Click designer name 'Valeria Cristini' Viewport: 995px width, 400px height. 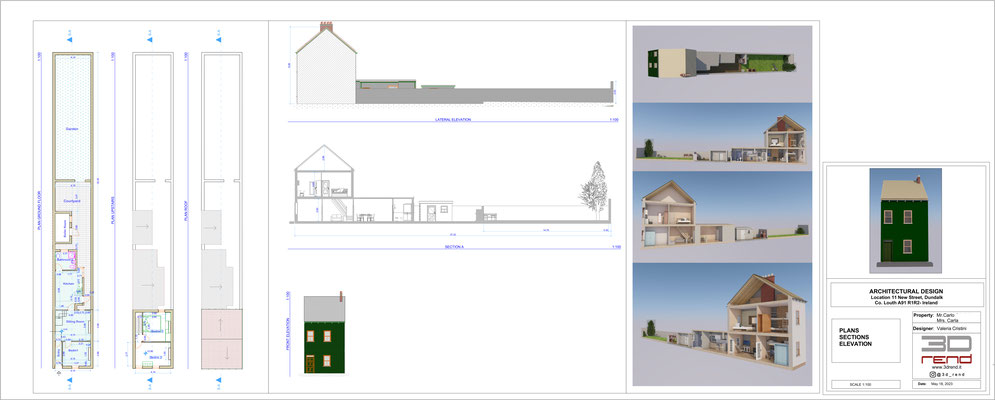point(952,328)
